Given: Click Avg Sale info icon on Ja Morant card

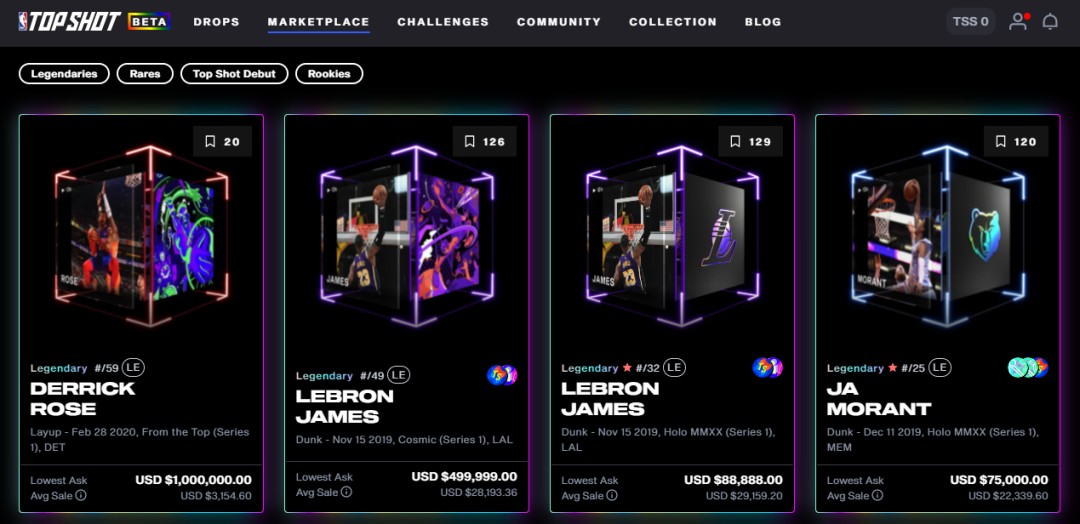Looking at the screenshot, I should [x=878, y=495].
